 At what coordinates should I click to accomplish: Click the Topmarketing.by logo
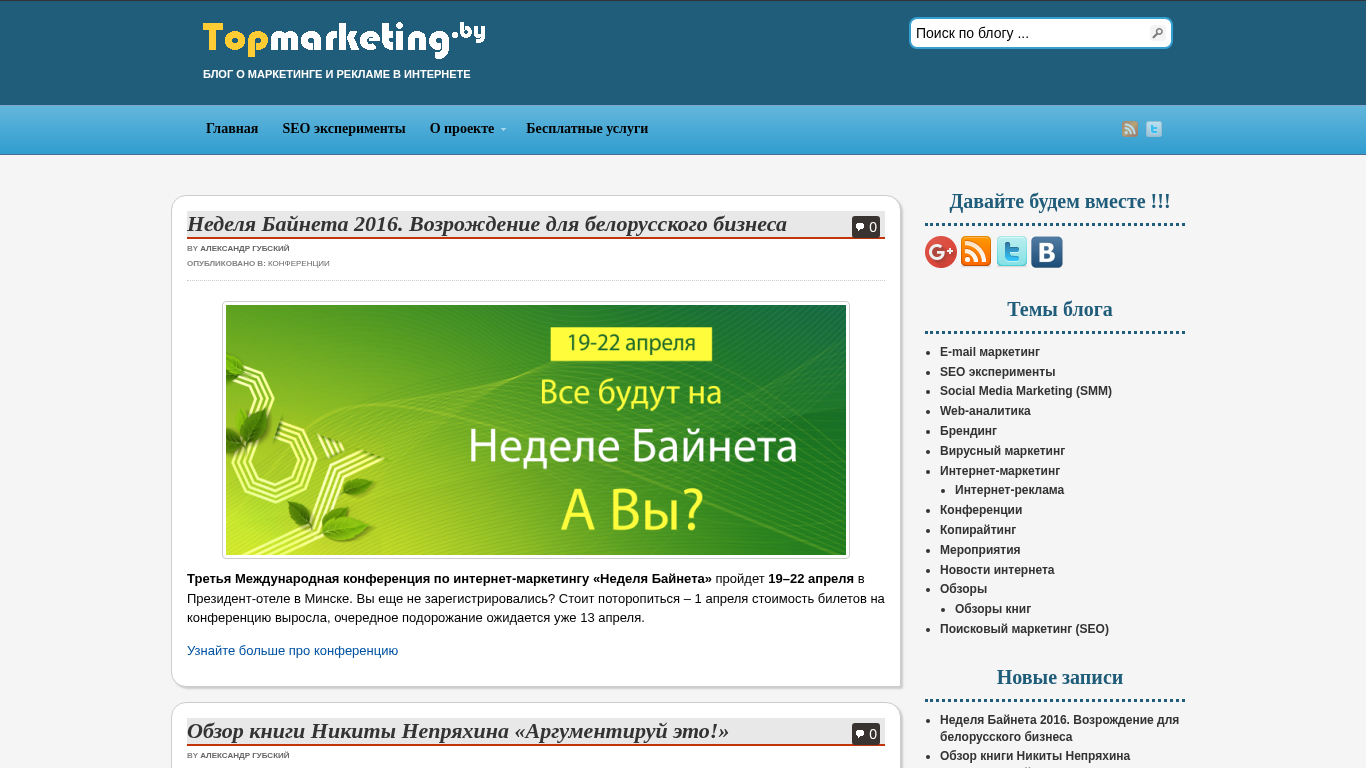click(x=344, y=40)
